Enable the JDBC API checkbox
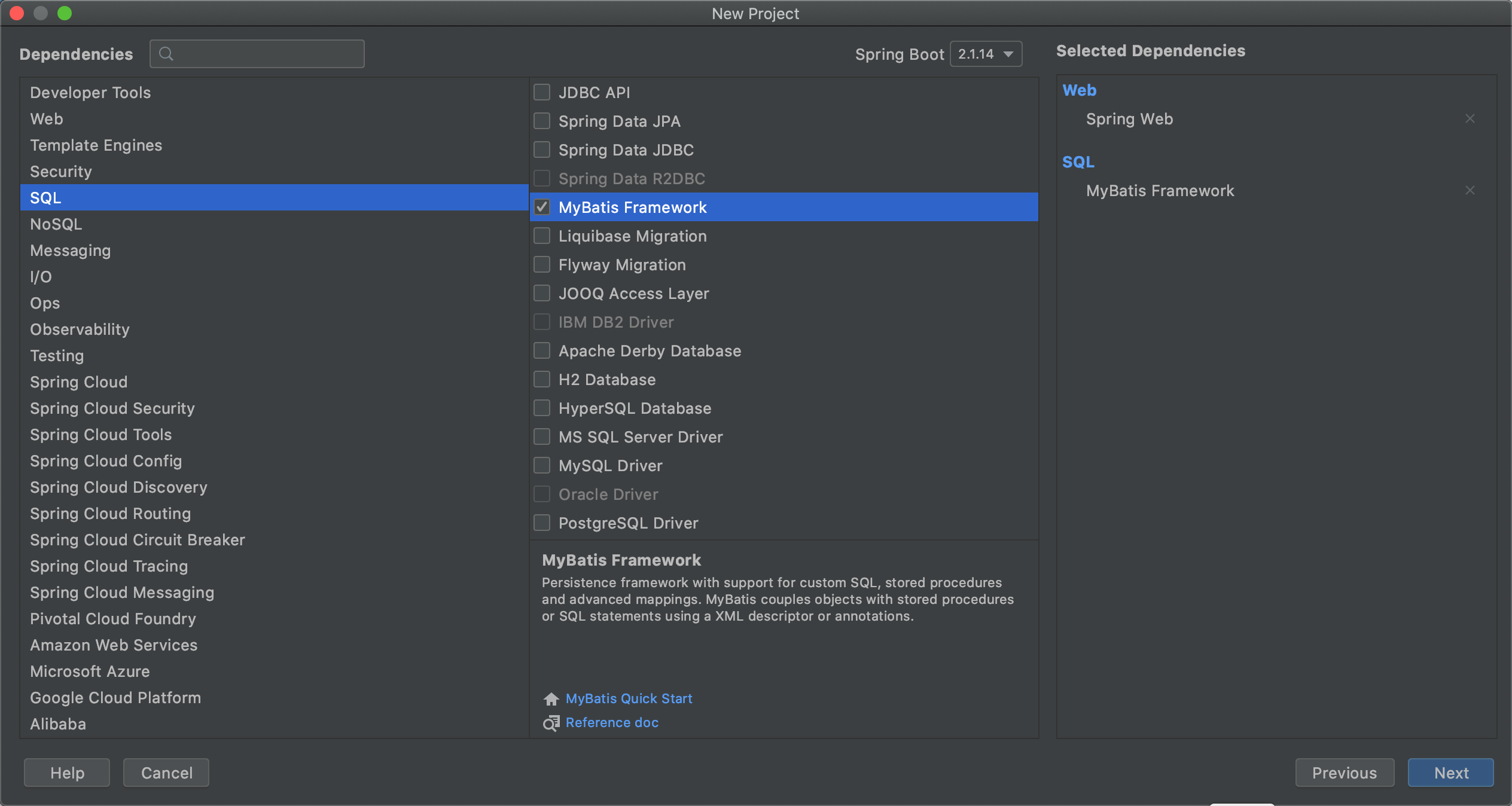 (542, 92)
